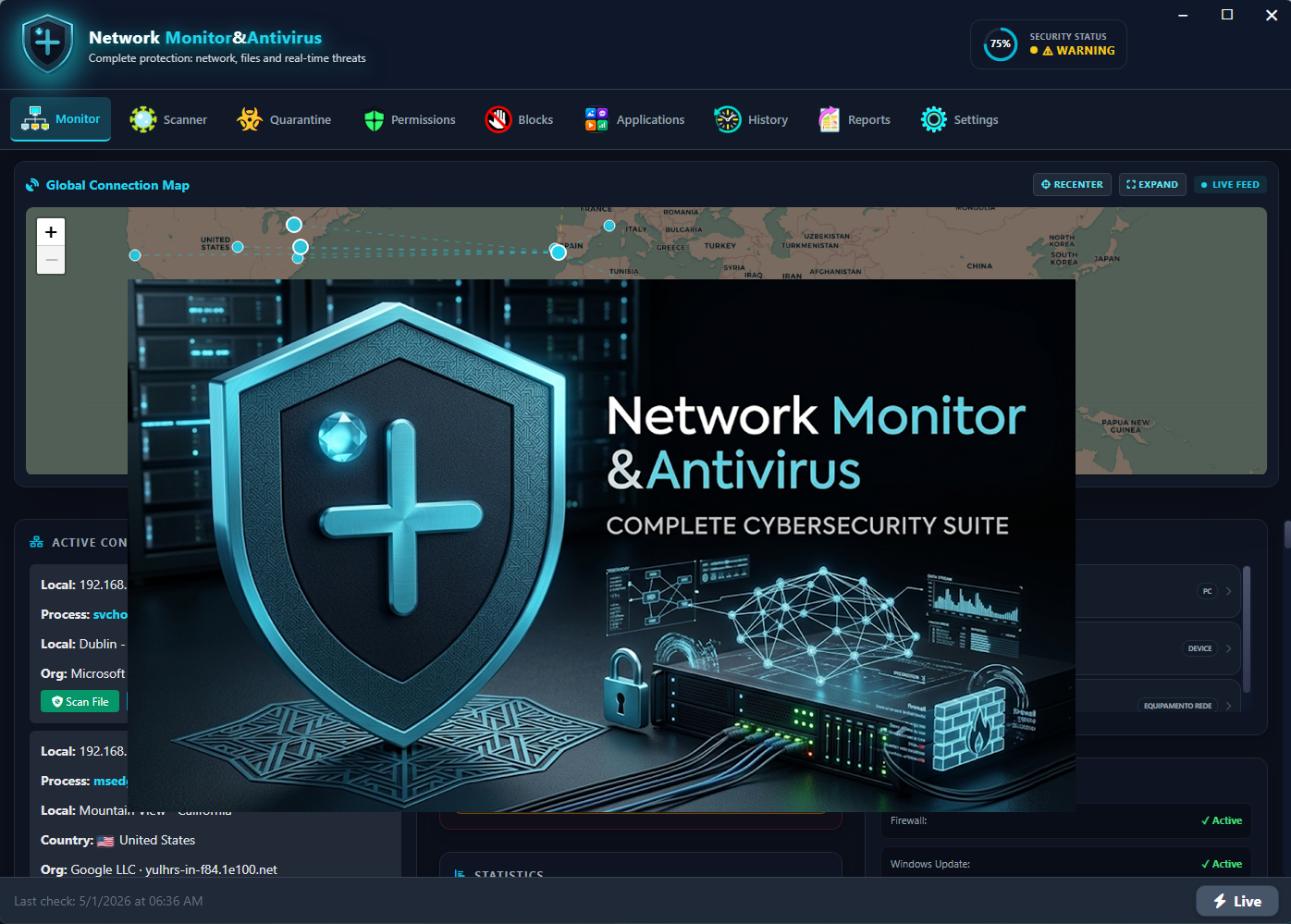Click the Active Connections network icon
The width and height of the screenshot is (1291, 924).
point(37,542)
